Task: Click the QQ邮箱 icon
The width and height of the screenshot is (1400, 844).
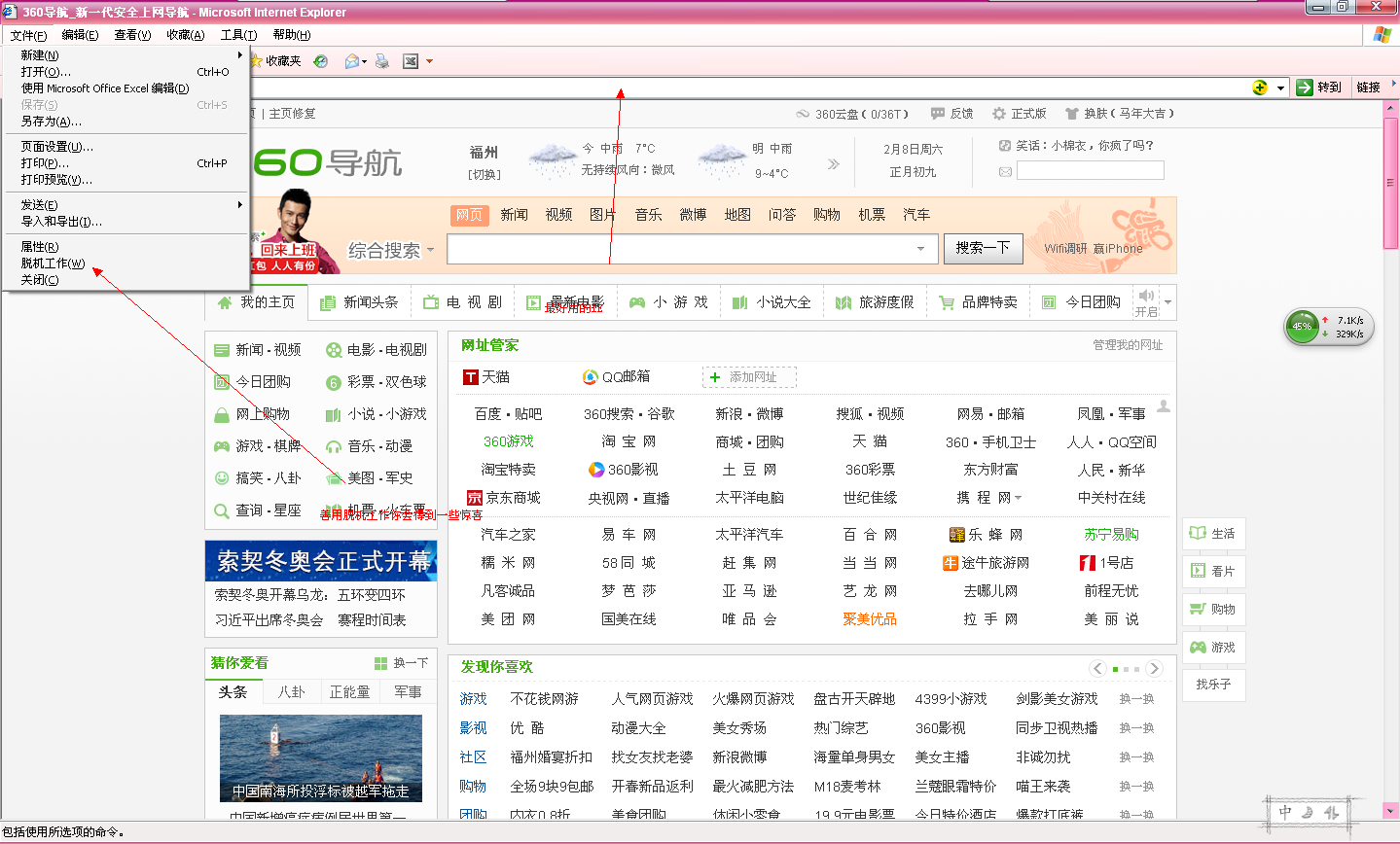Action: coord(591,377)
